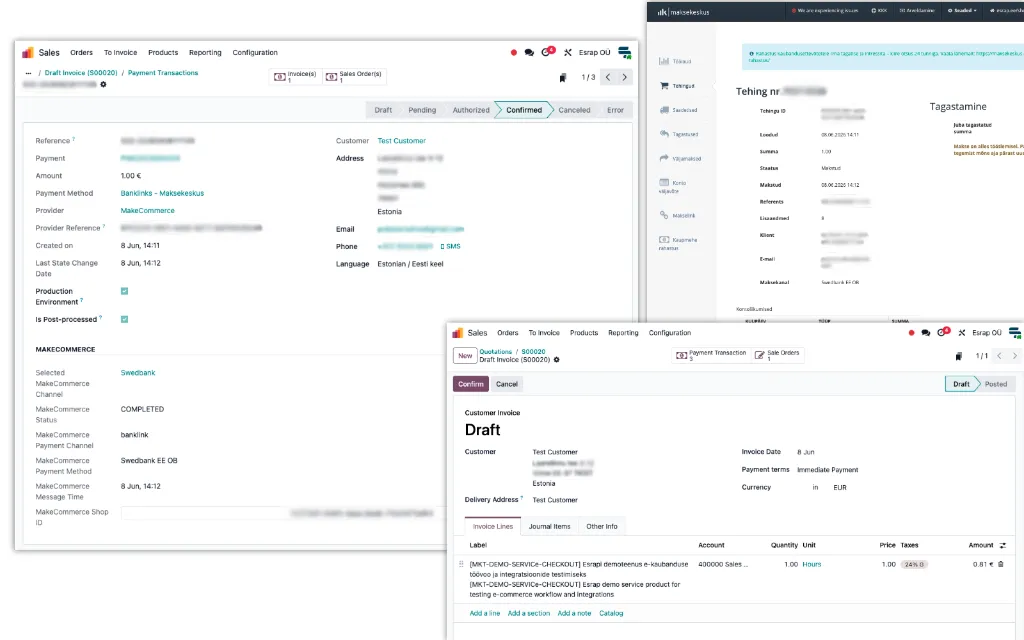Viewport: 1024px width, 640px height.
Task: Open the Sale Orders smart button in invoice window
Action: [x=777, y=355]
